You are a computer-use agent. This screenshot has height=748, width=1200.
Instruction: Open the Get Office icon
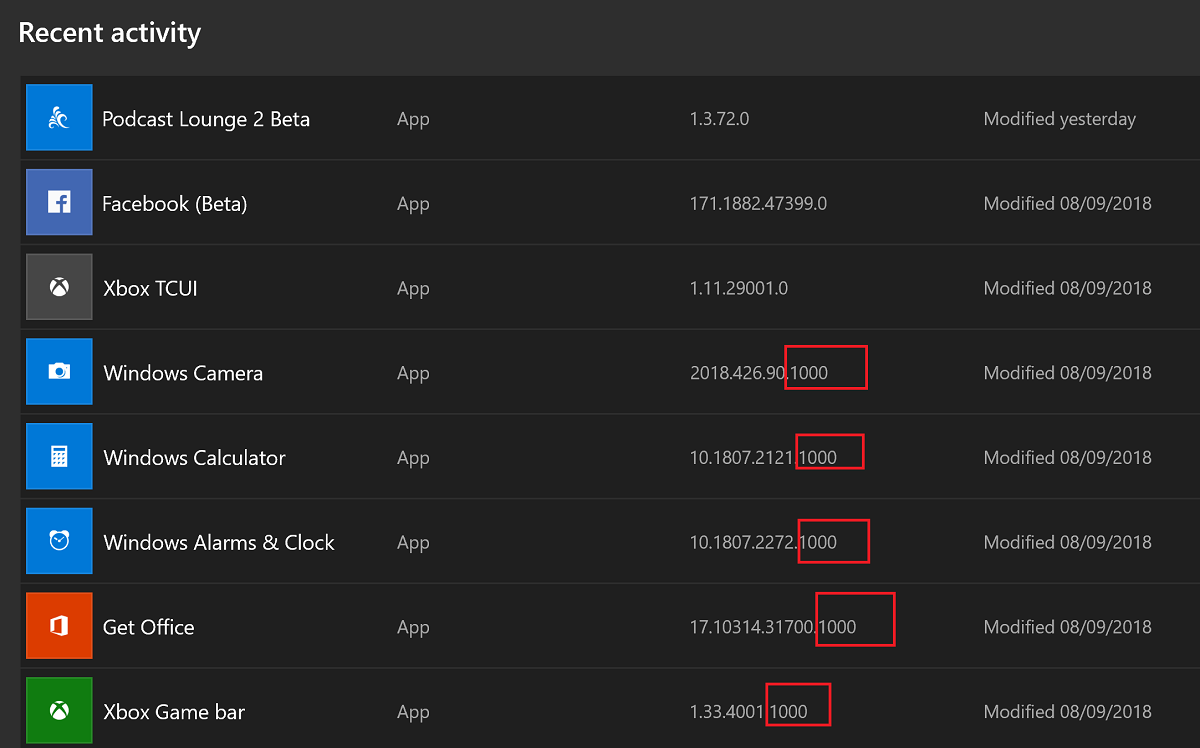pos(59,627)
